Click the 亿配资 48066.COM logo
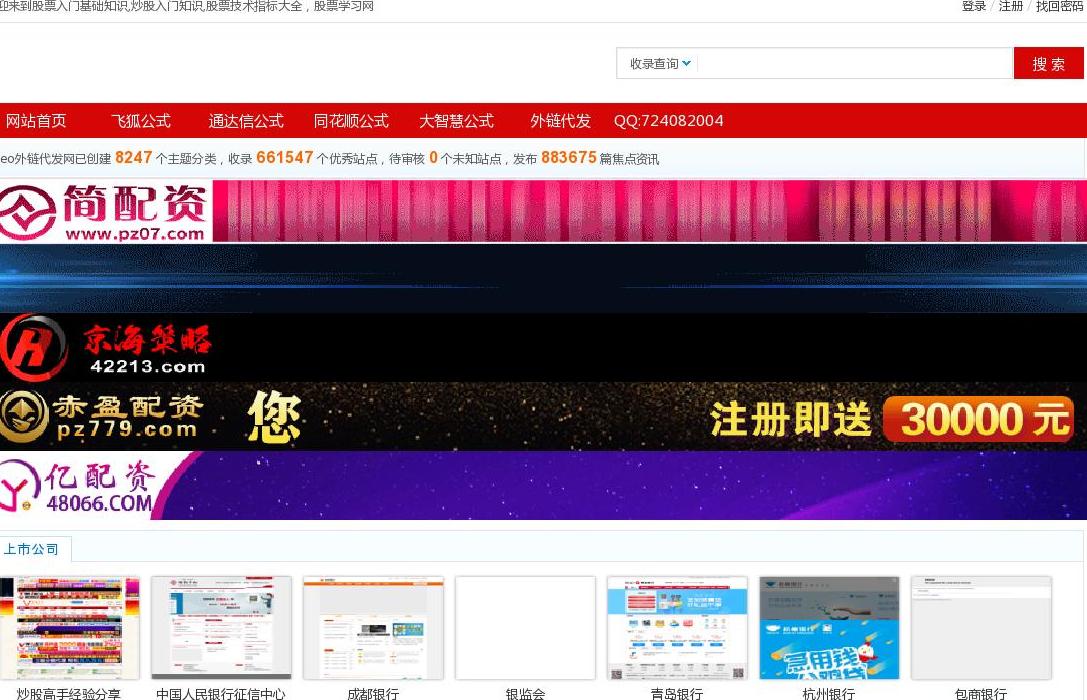The image size is (1087, 700). coord(78,486)
